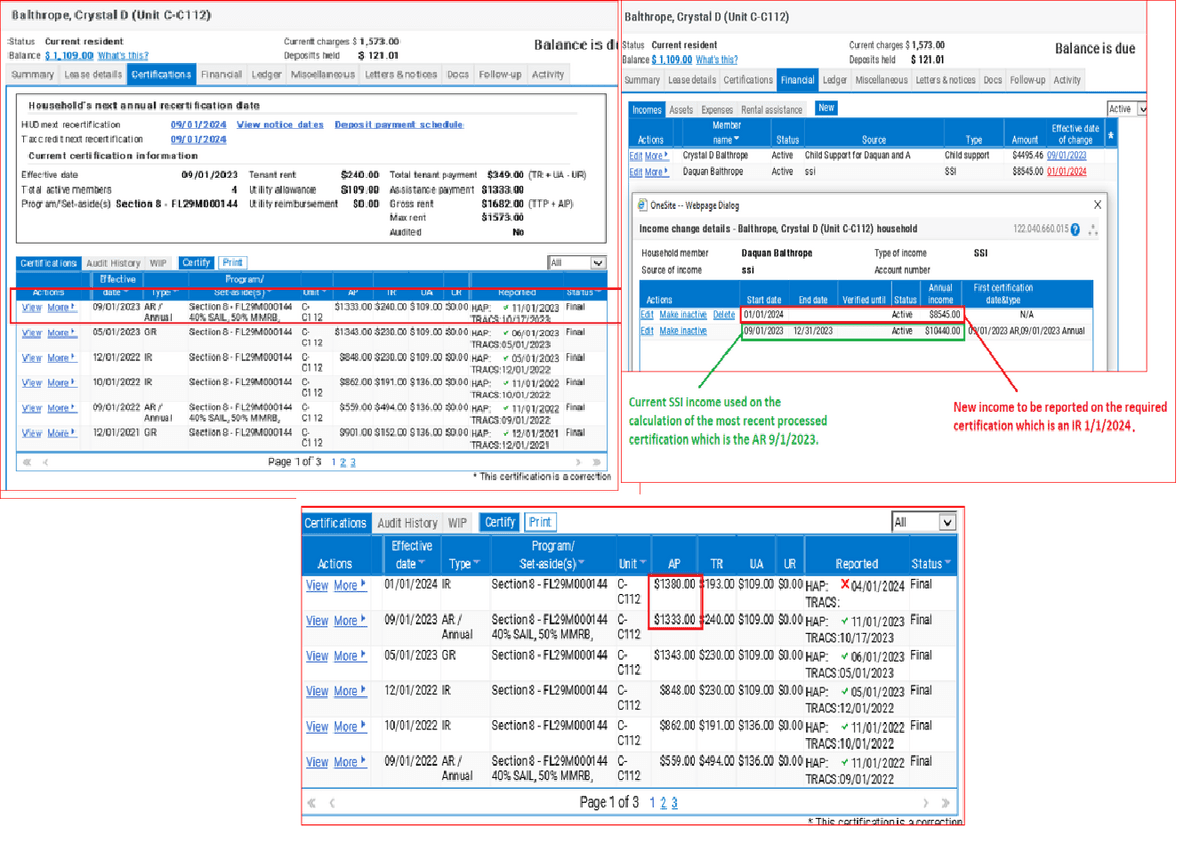Switch to the Rental assistance tab
1200x859 pixels.
pyautogui.click(x=771, y=110)
